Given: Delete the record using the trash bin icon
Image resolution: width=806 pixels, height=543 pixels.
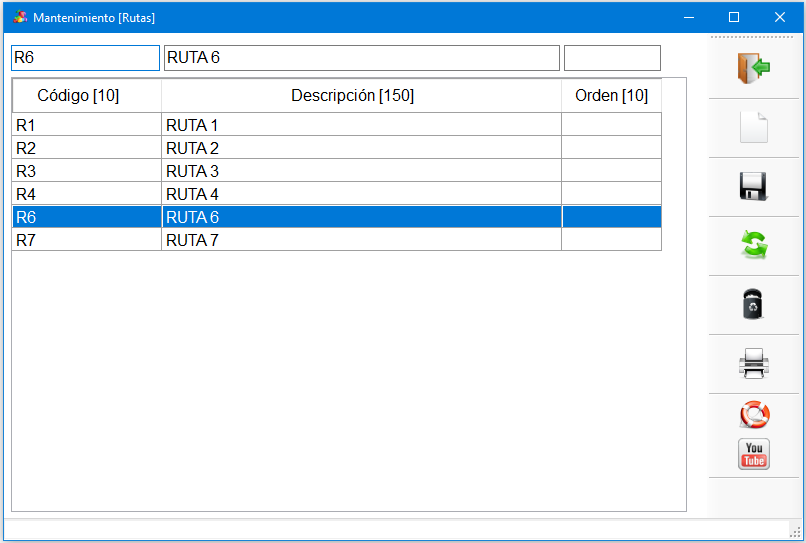Looking at the screenshot, I should 754,304.
